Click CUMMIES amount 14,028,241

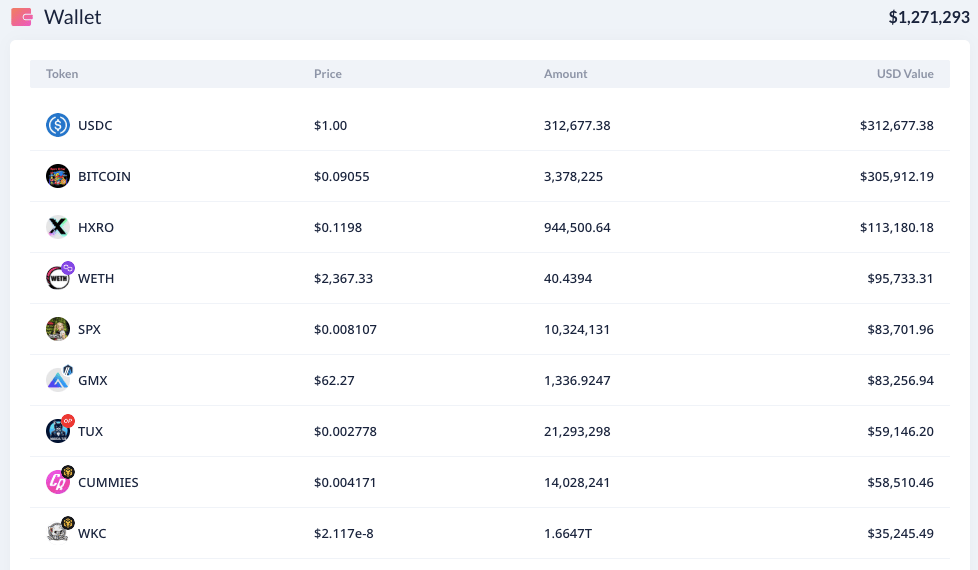pyautogui.click(x=576, y=483)
